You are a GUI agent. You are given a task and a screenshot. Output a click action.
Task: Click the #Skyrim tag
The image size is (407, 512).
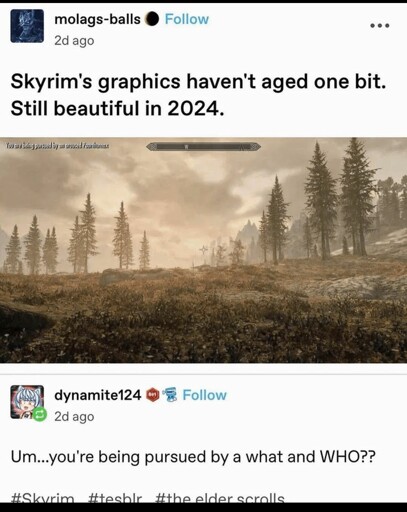click(43, 498)
